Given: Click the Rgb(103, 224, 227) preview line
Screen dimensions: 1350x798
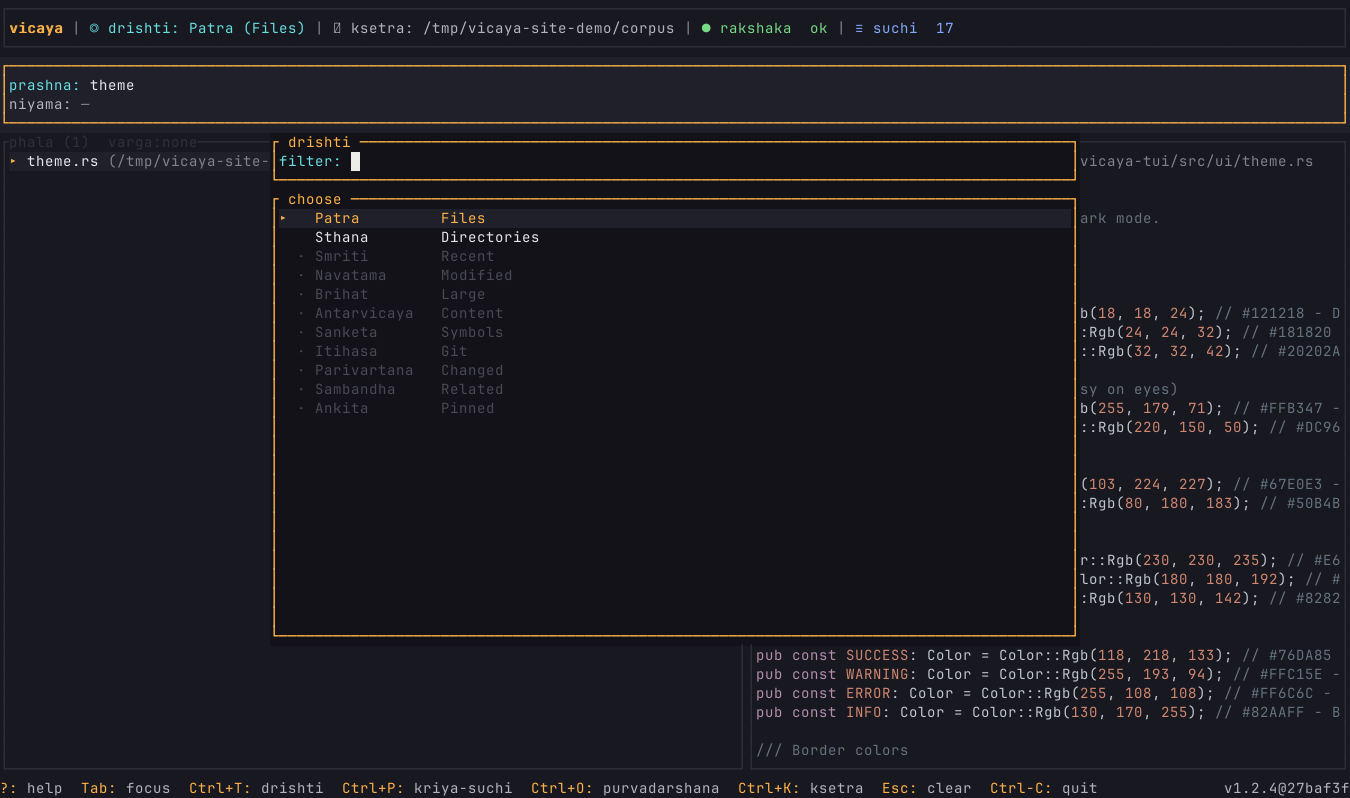Looking at the screenshot, I should point(1210,484).
